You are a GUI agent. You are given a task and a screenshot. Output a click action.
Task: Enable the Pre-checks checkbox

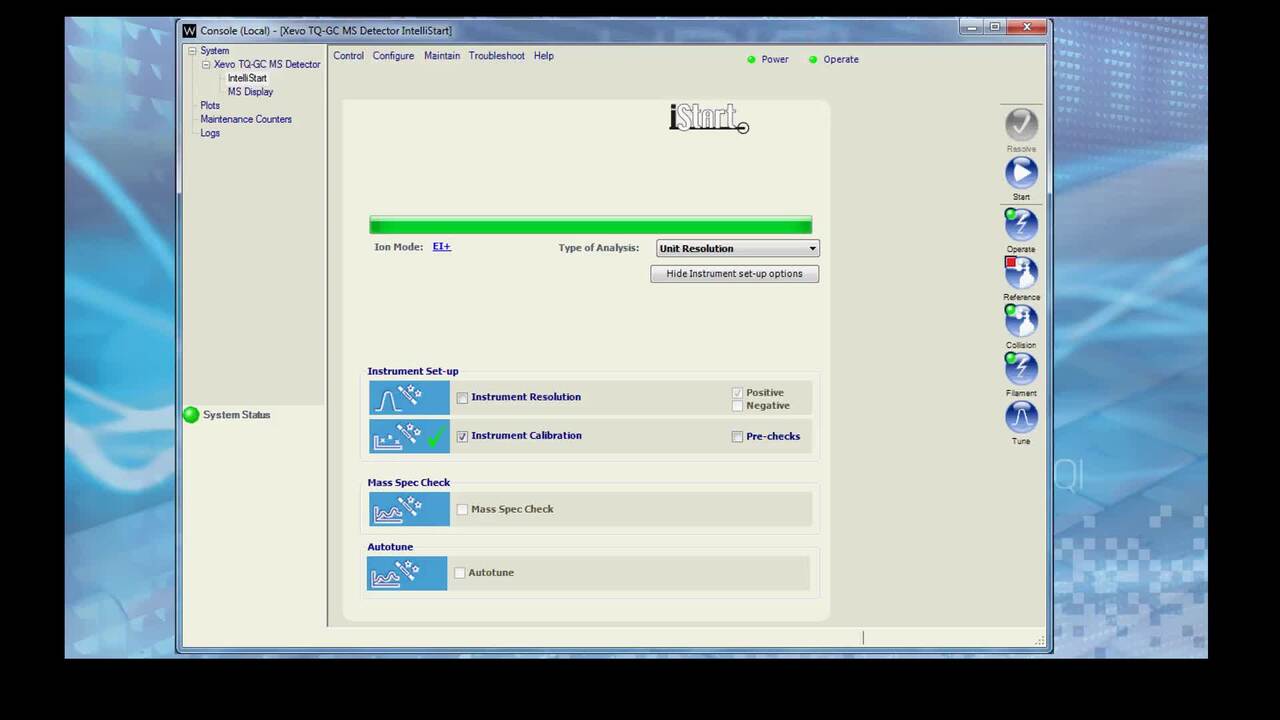point(737,437)
